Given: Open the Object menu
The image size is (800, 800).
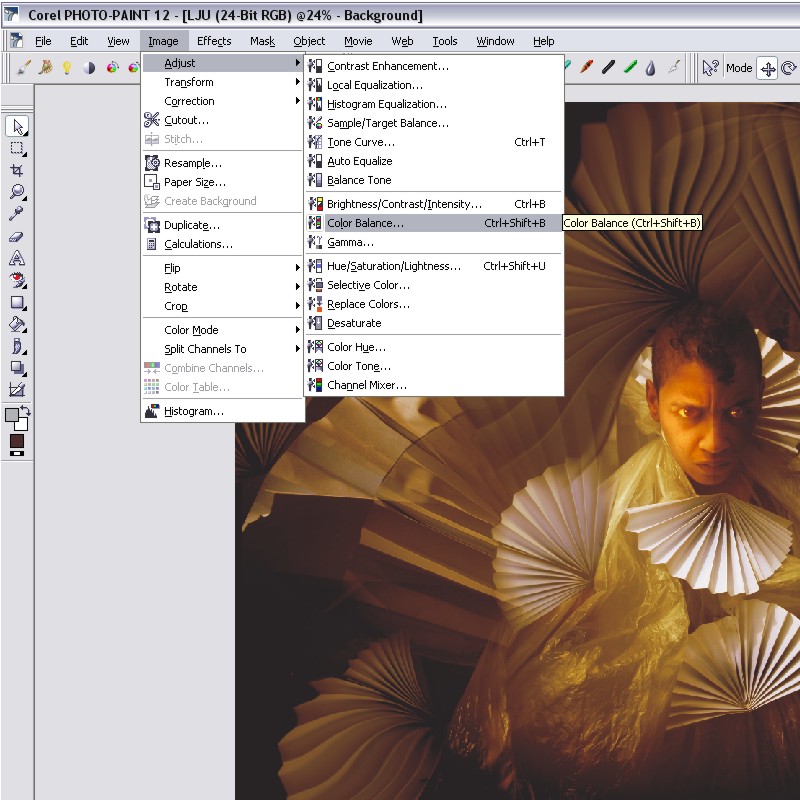Looking at the screenshot, I should click(309, 41).
